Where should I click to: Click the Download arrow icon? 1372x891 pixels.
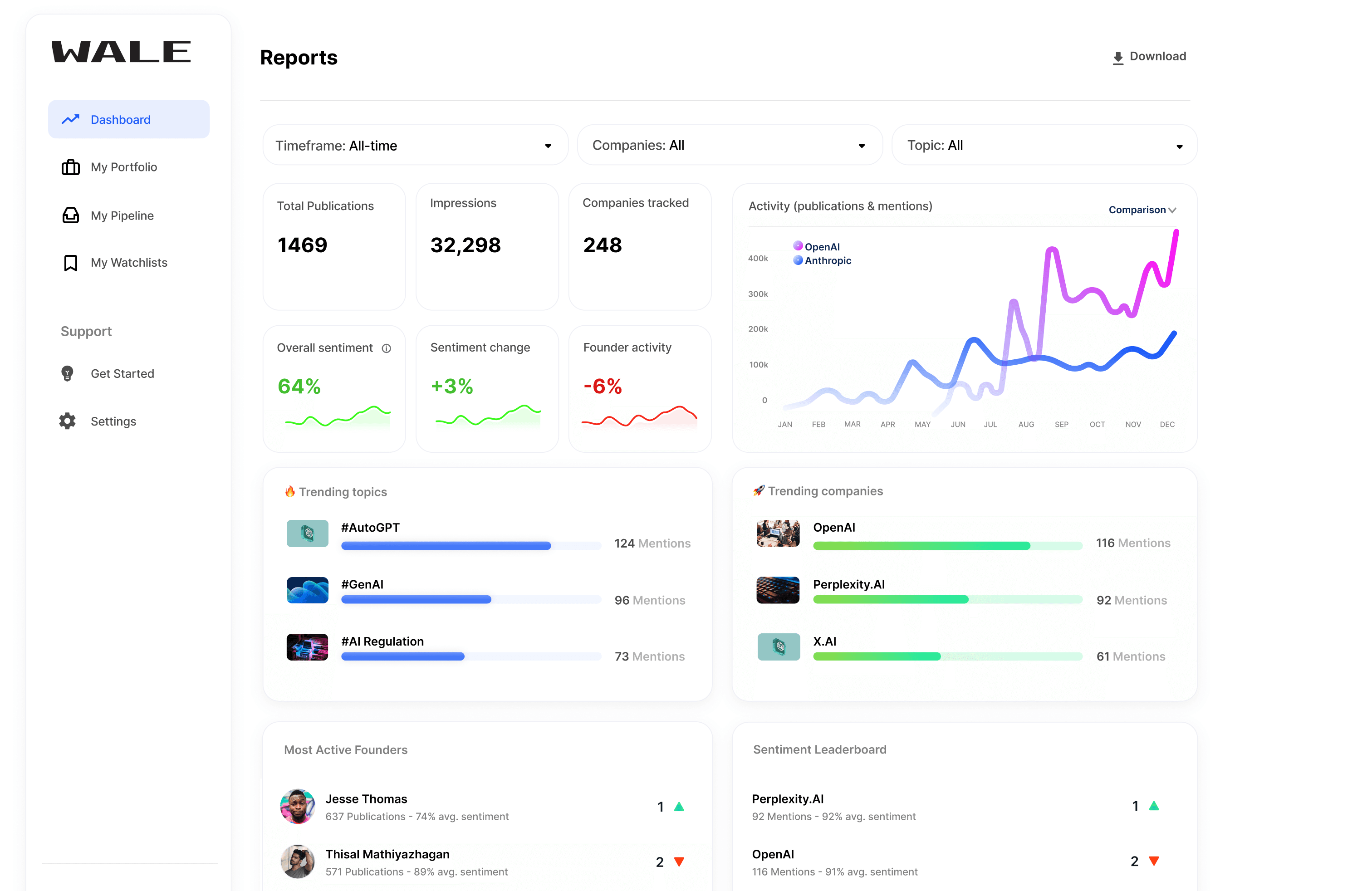click(1118, 57)
